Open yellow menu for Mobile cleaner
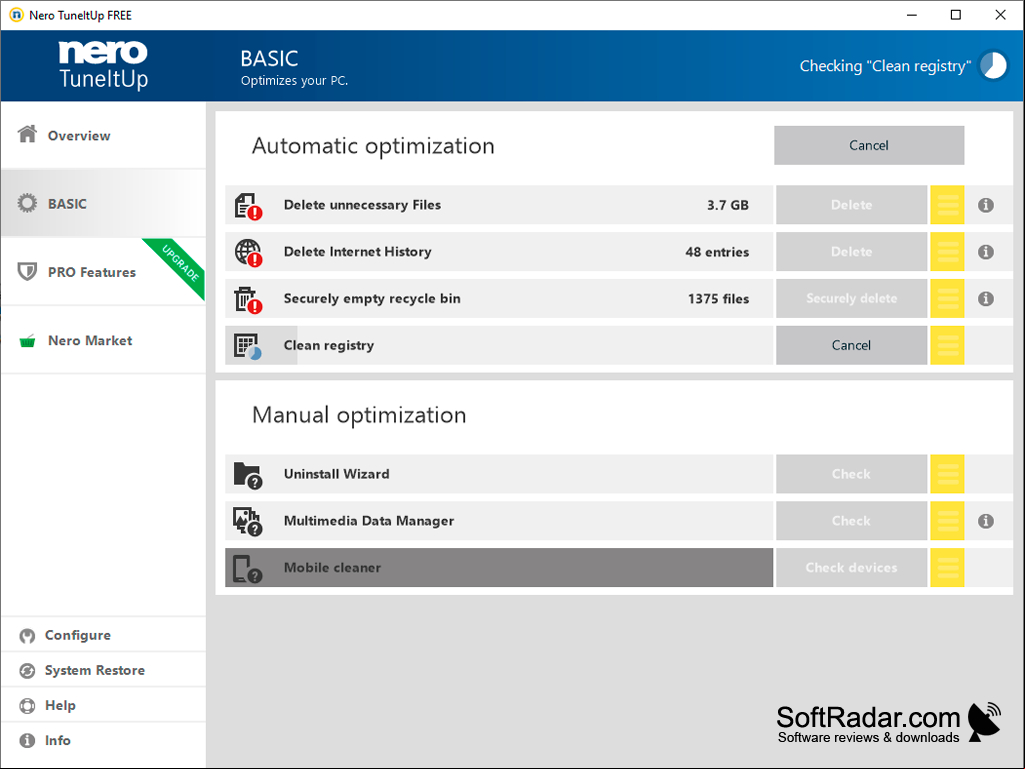The width and height of the screenshot is (1025, 769). tap(947, 568)
